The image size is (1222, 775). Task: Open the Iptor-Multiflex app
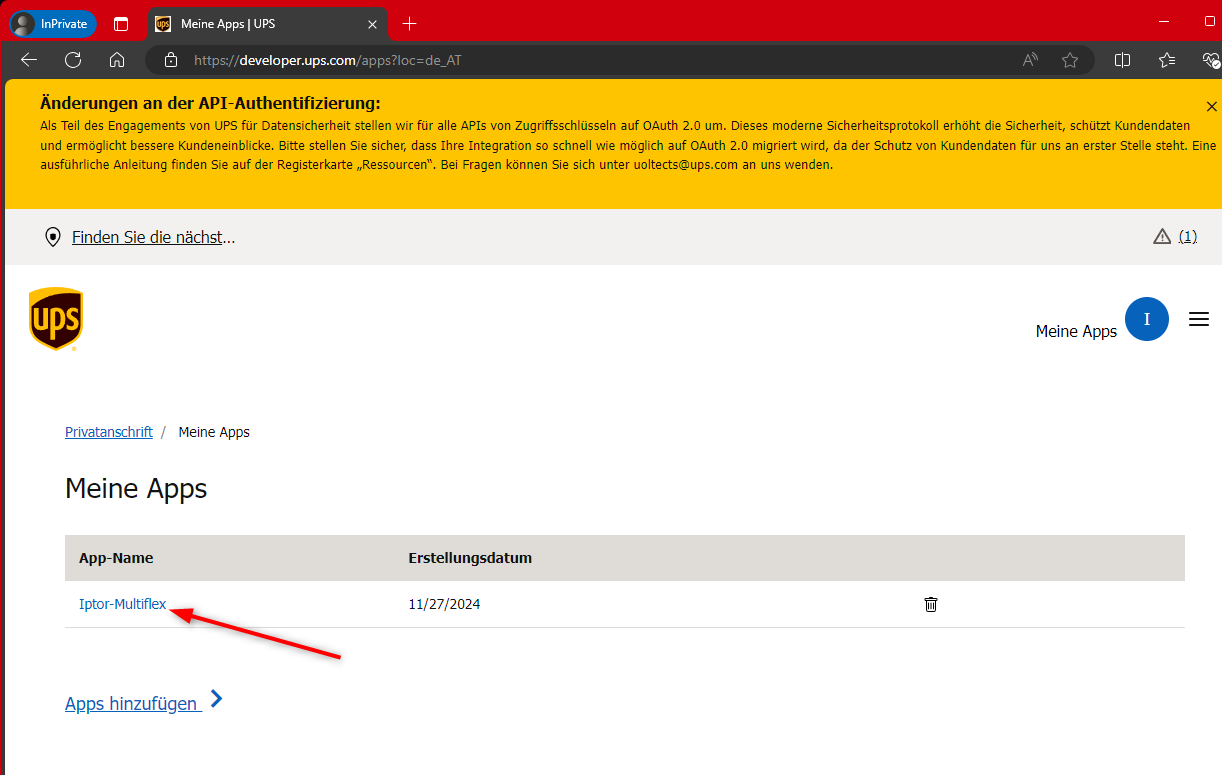122,604
